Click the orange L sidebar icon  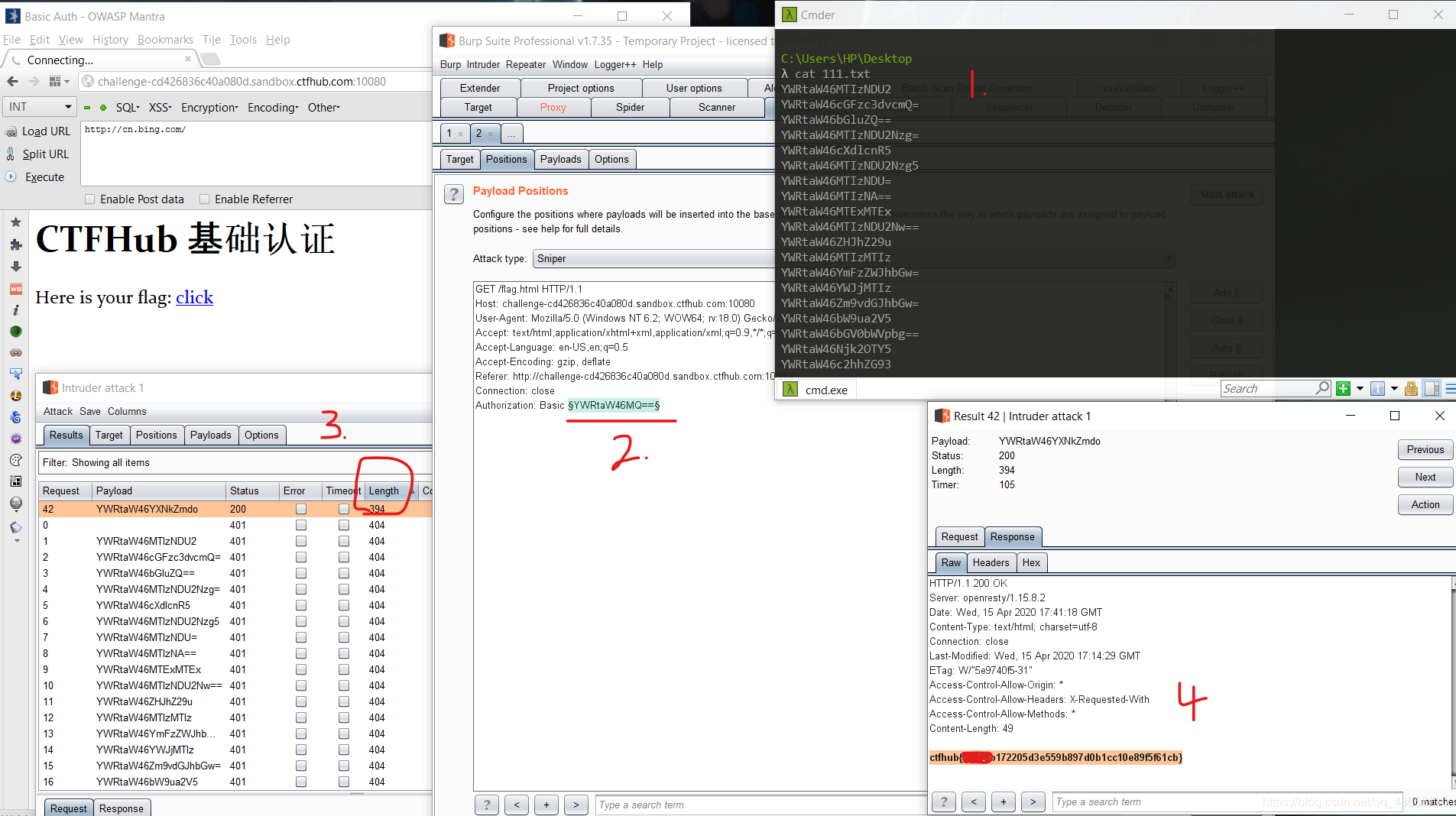click(15, 396)
